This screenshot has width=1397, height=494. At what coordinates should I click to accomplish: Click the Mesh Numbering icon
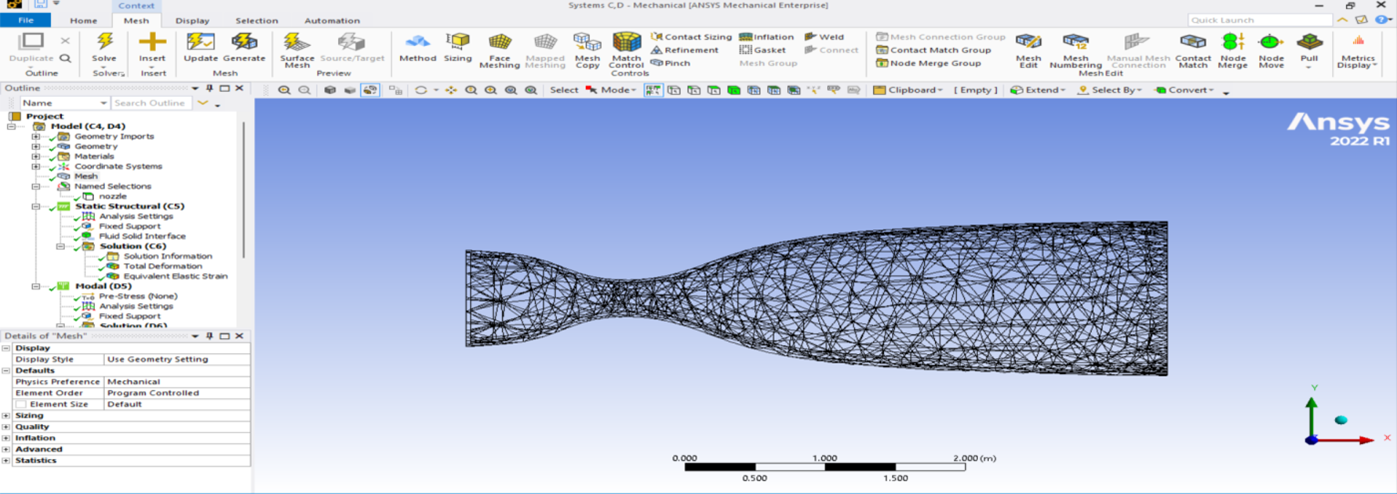1076,42
